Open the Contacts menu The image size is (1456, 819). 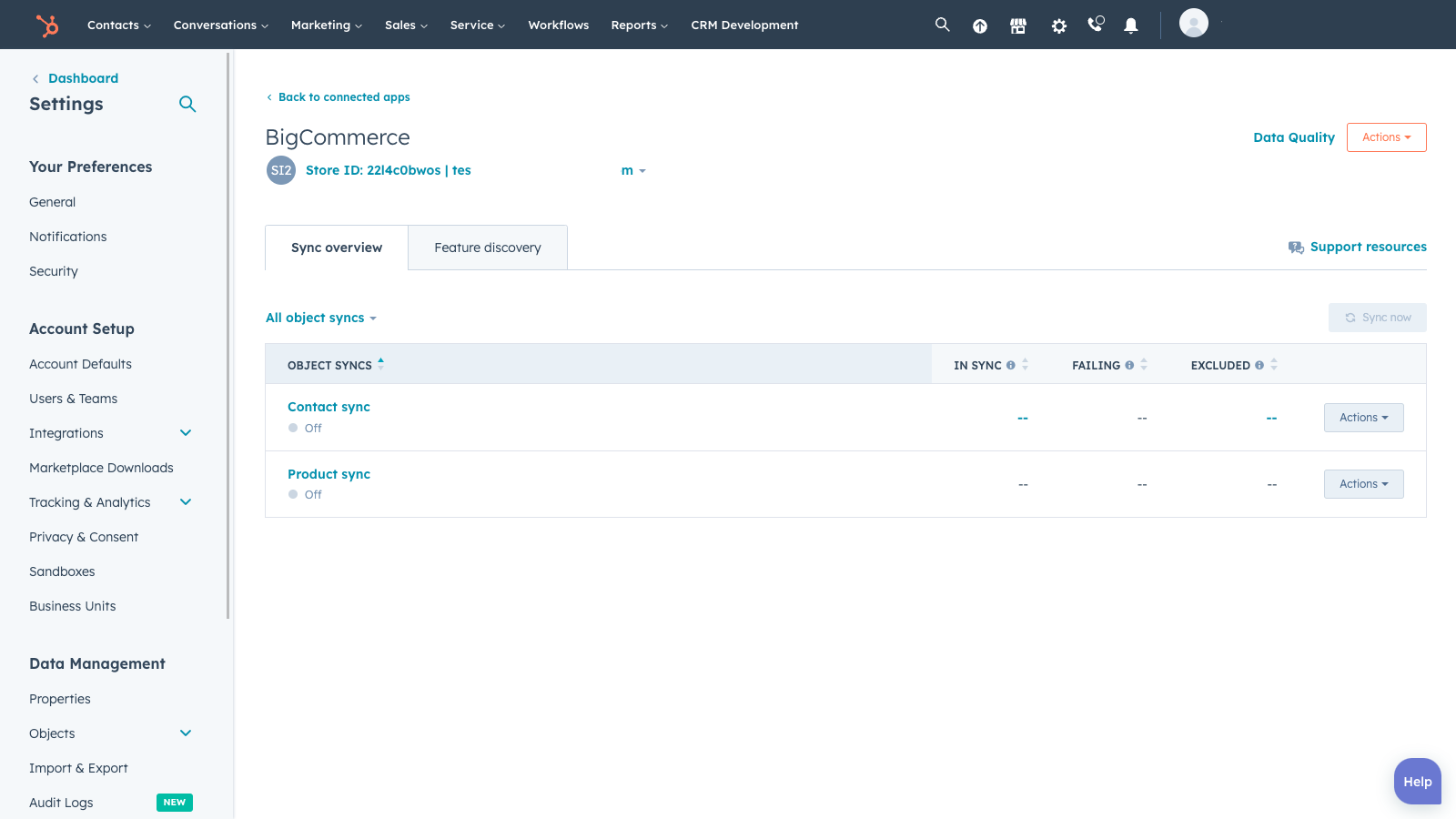point(119,25)
